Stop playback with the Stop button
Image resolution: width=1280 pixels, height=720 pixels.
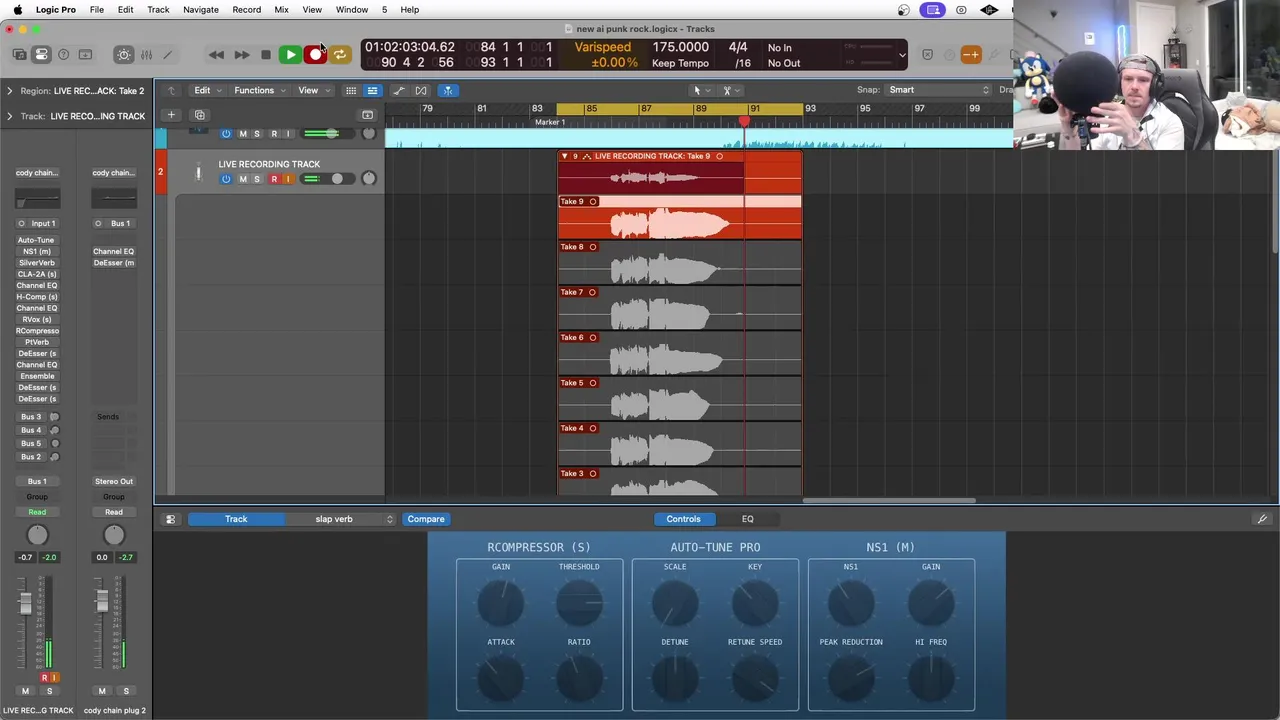coord(265,55)
